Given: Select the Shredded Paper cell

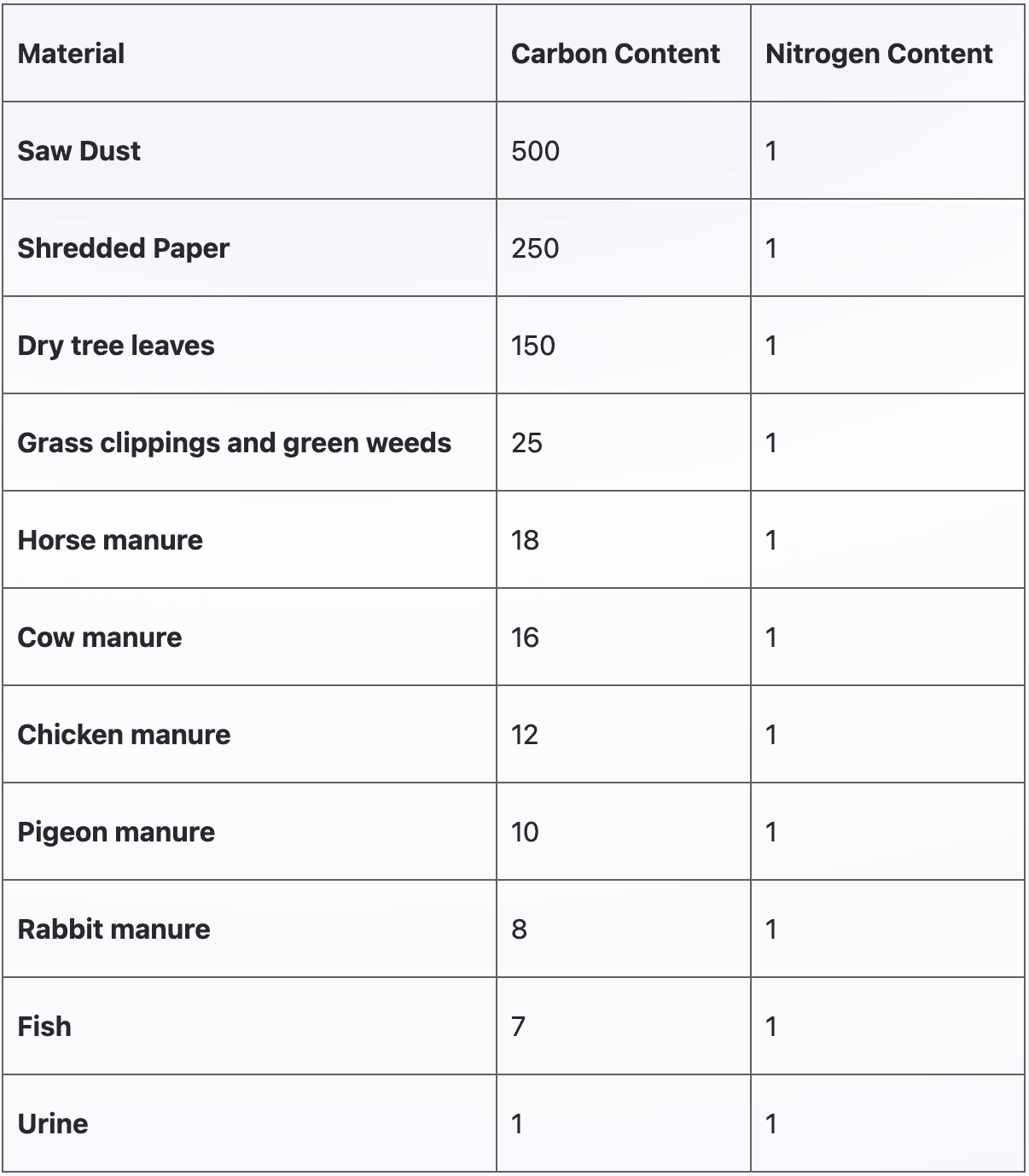Looking at the screenshot, I should (x=123, y=248).
